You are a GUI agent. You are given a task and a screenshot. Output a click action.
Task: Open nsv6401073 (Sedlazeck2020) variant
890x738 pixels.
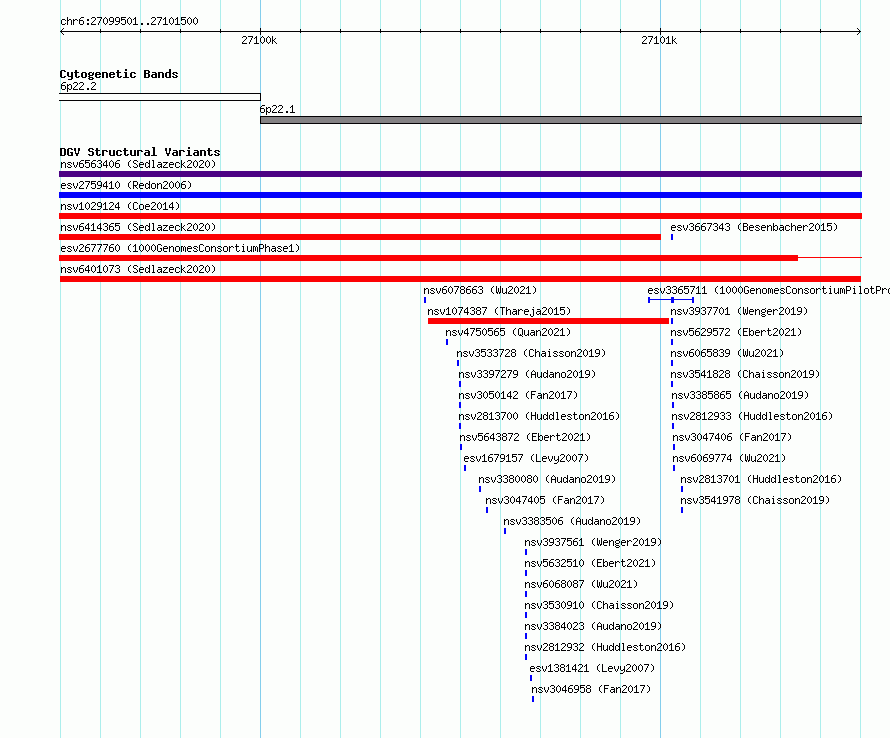coord(138,269)
